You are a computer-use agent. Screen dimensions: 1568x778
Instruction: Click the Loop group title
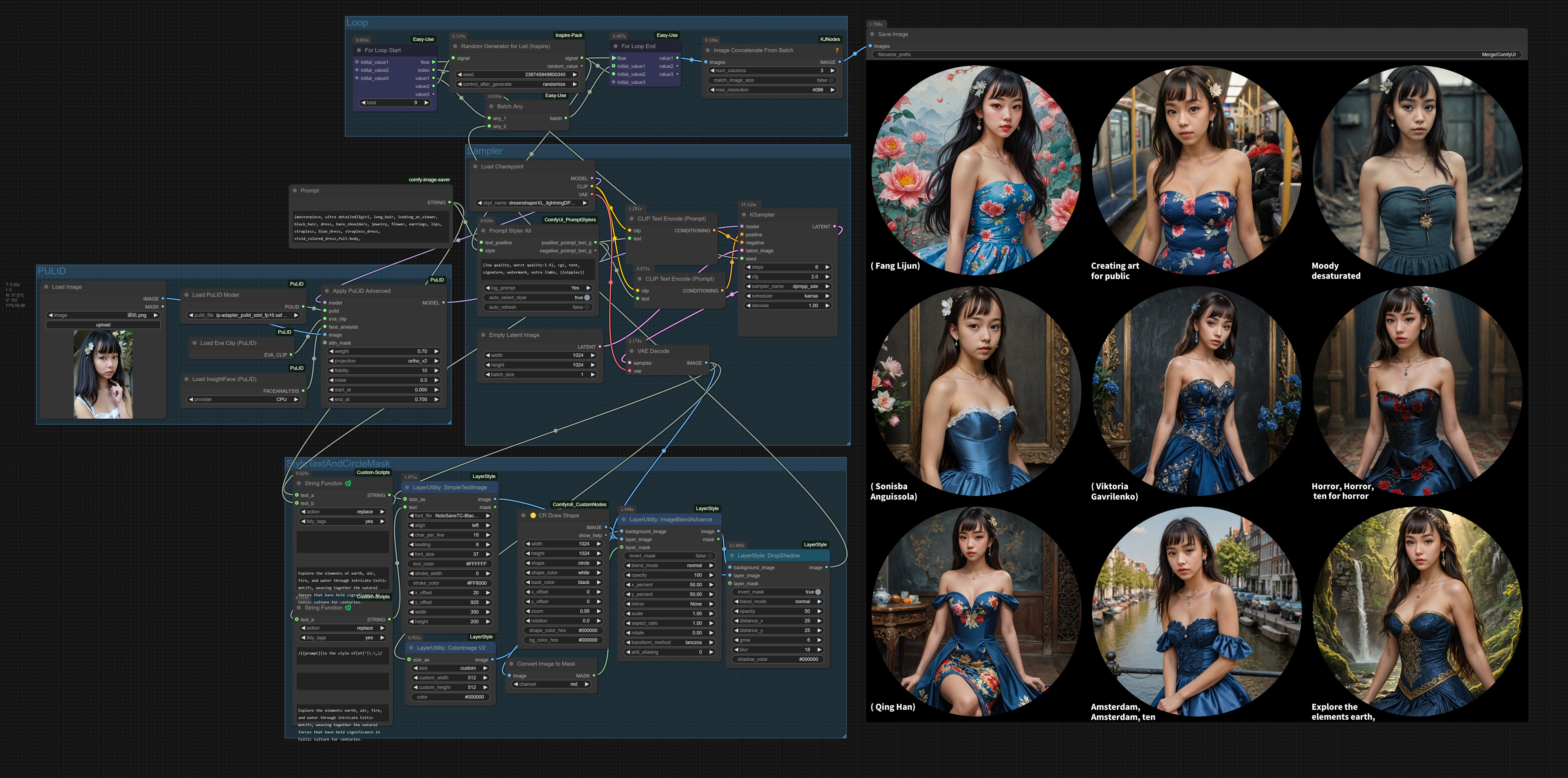pos(357,22)
